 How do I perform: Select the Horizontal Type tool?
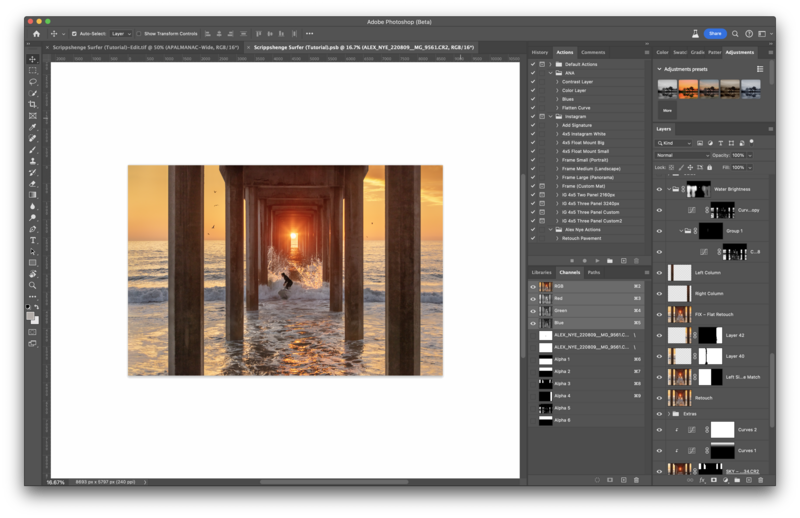33,240
